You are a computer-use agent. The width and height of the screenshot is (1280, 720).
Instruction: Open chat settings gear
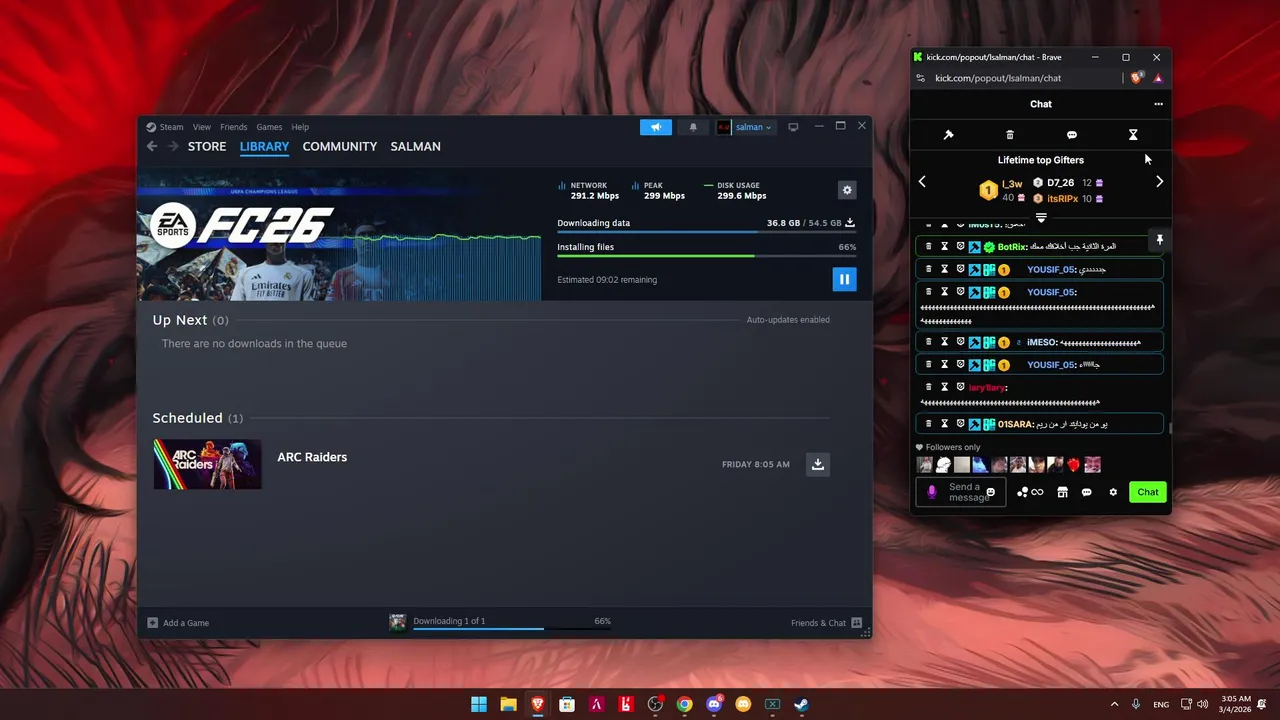(1113, 492)
